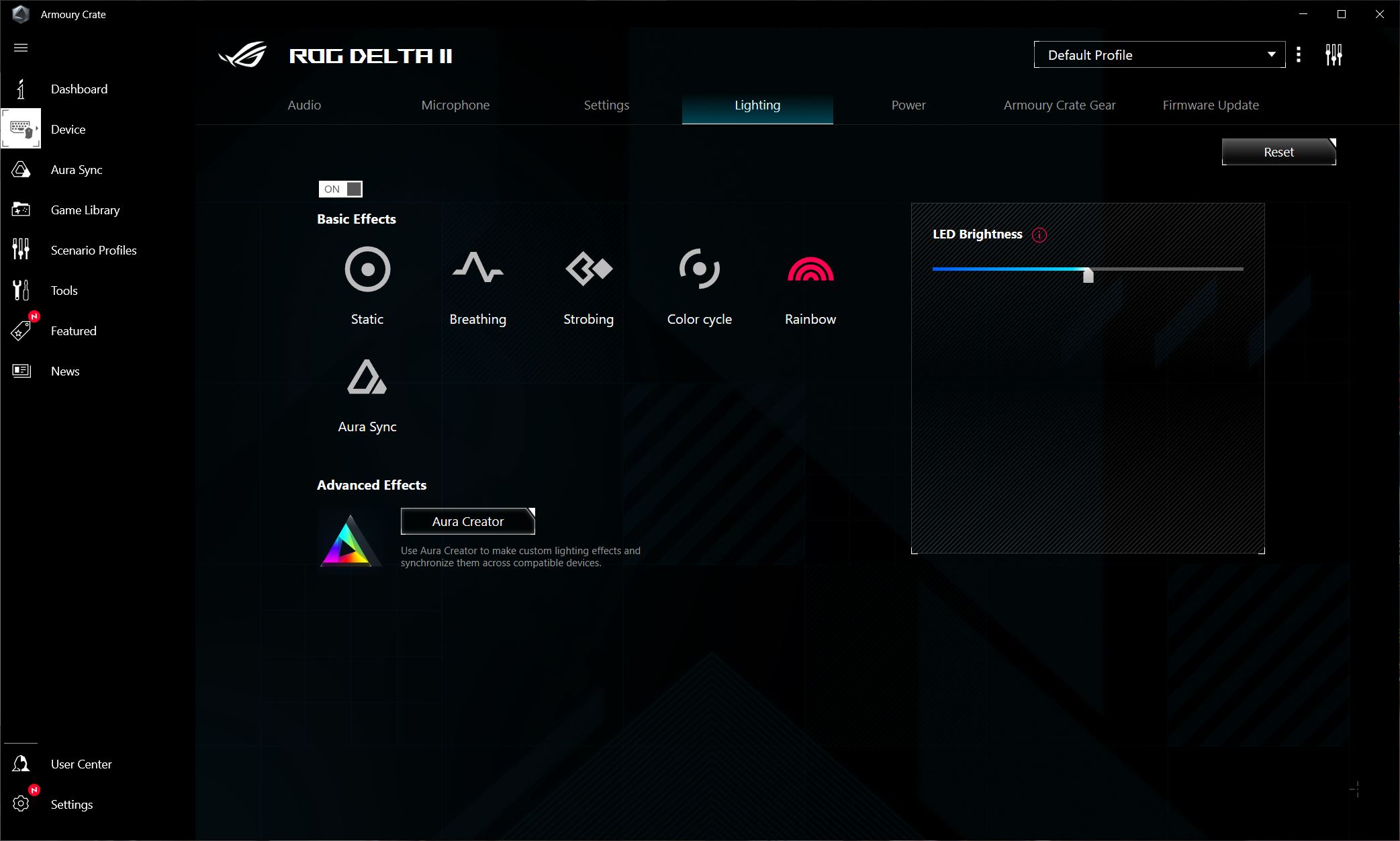The image size is (1400, 841).
Task: Set LED Brightness to maximum on slider track
Action: pyautogui.click(x=1242, y=269)
